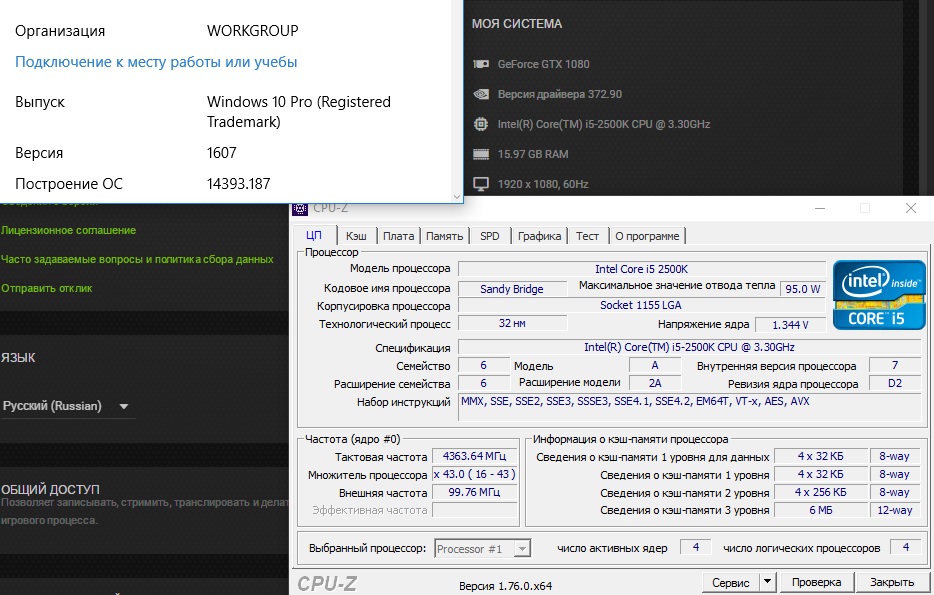Open the SPD tab
Screen dimensions: 934x595
point(490,236)
